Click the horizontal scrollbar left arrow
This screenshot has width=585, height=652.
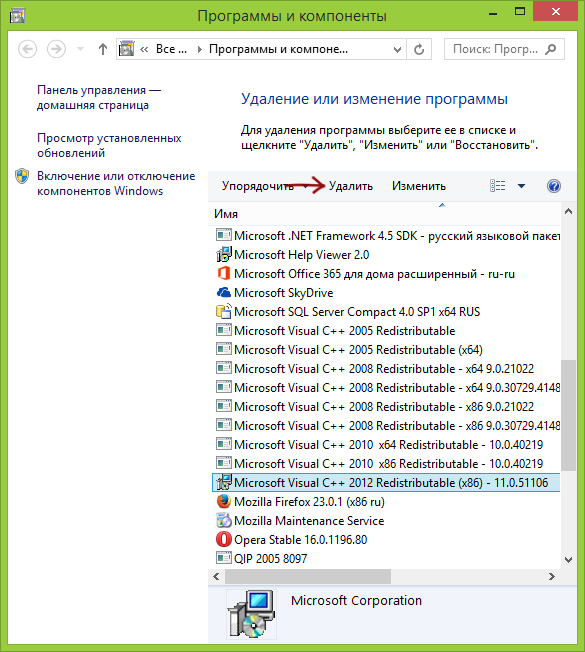click(216, 576)
